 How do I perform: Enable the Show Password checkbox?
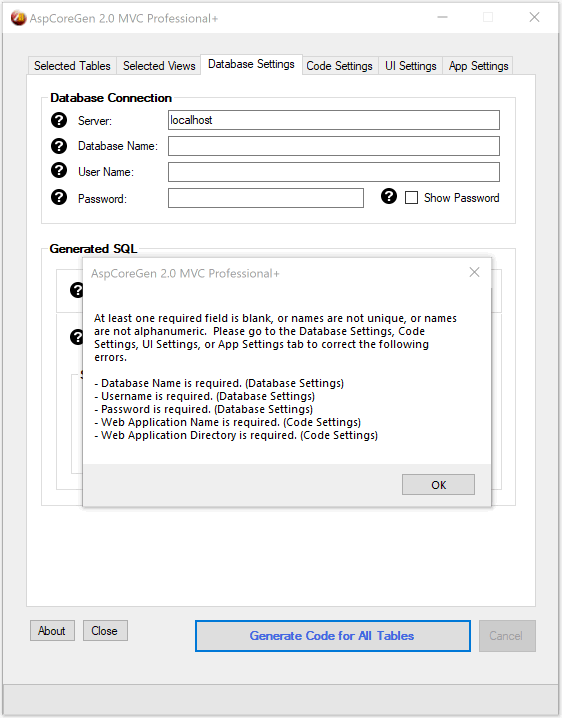point(411,198)
